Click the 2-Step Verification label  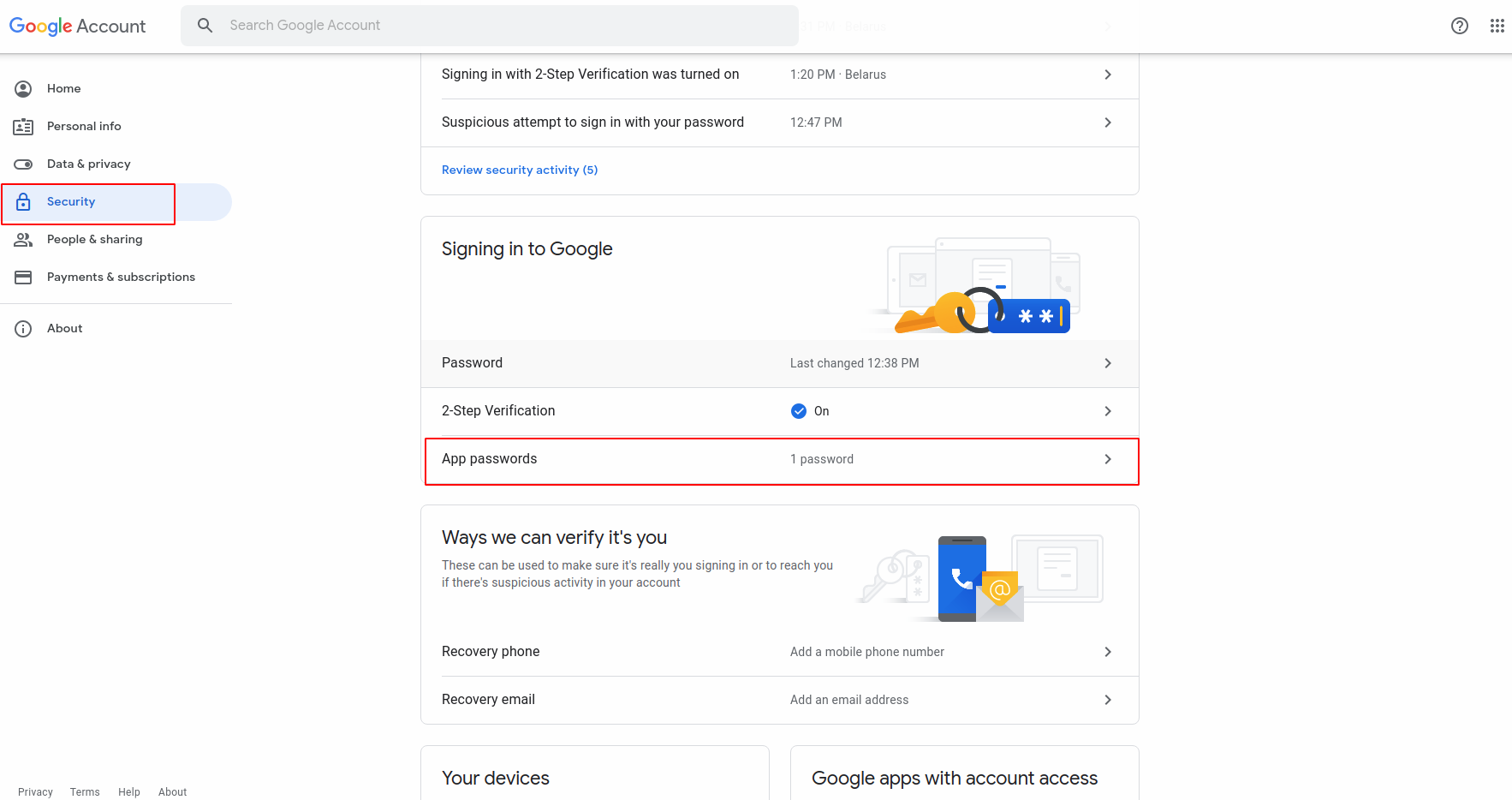[x=498, y=411]
